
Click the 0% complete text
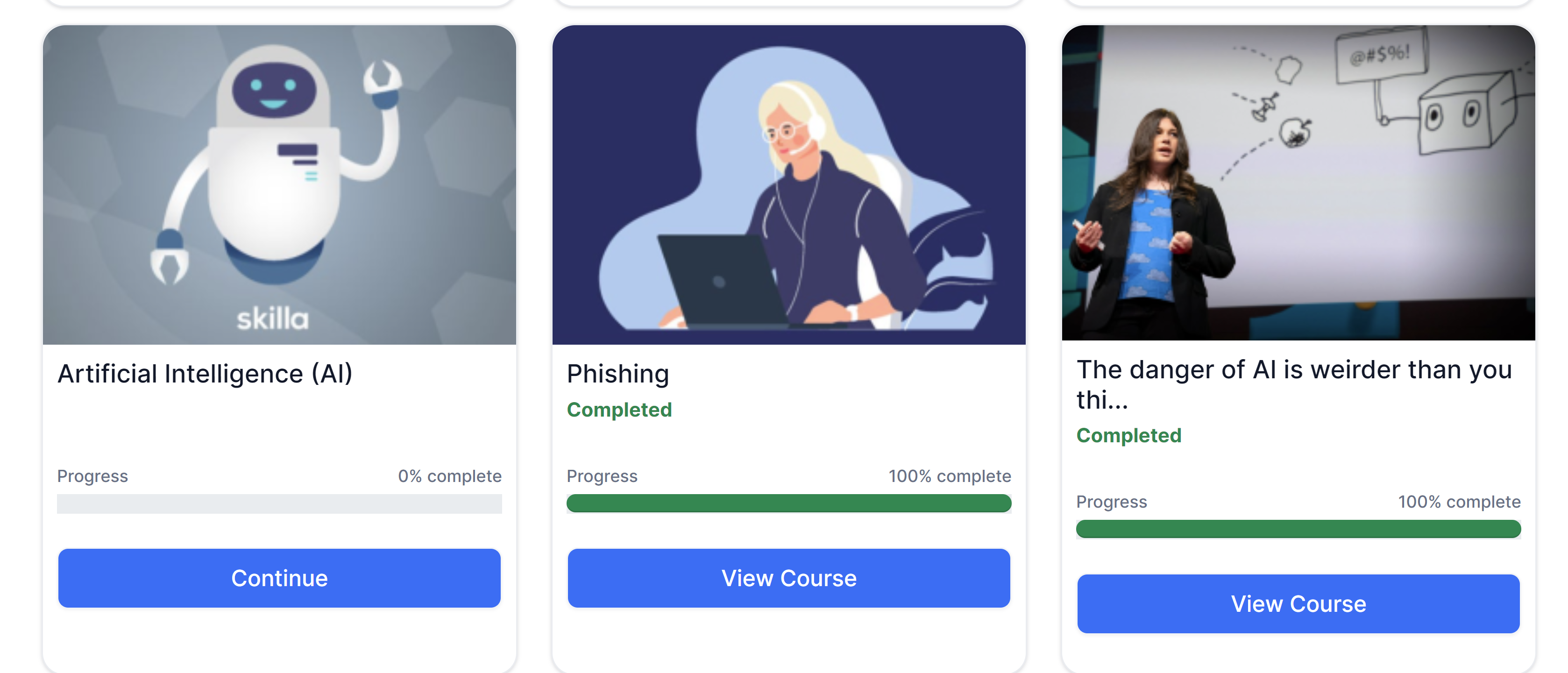point(450,476)
